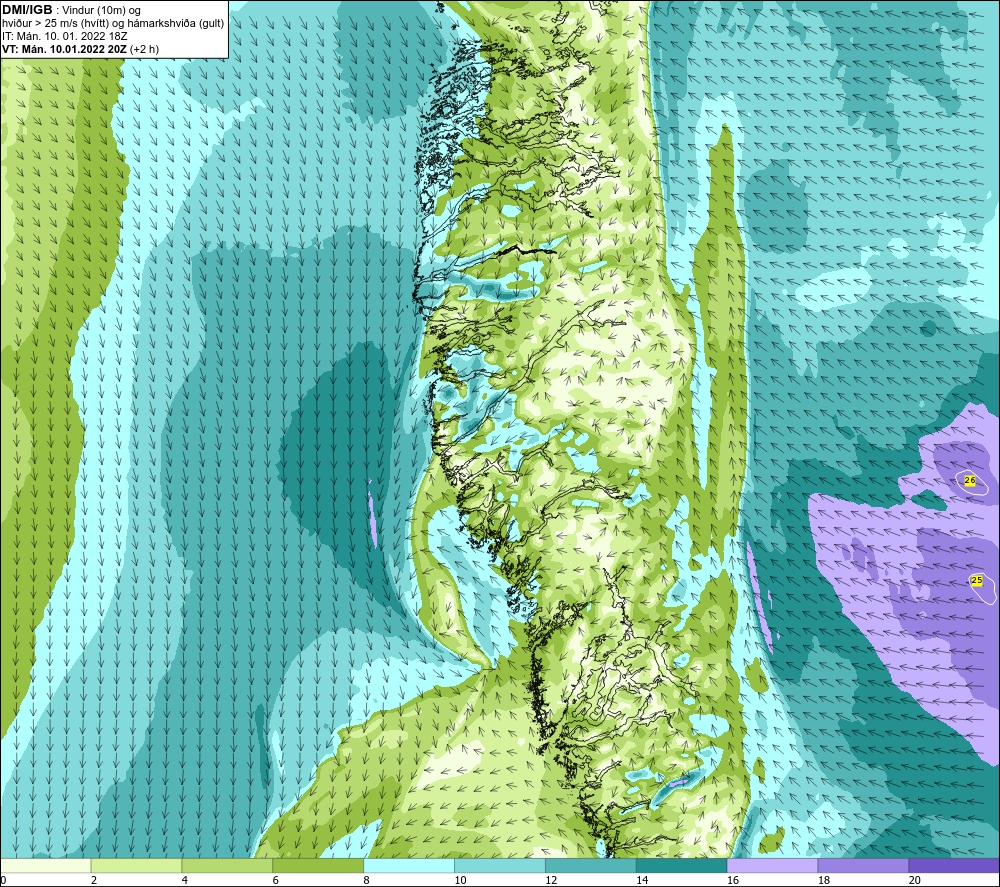Click the scale label 18
This screenshot has height=887, width=1000.
pyautogui.click(x=824, y=880)
